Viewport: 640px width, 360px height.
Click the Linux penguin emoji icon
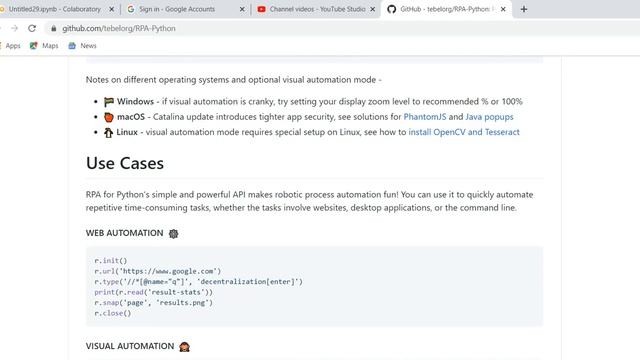click(108, 133)
